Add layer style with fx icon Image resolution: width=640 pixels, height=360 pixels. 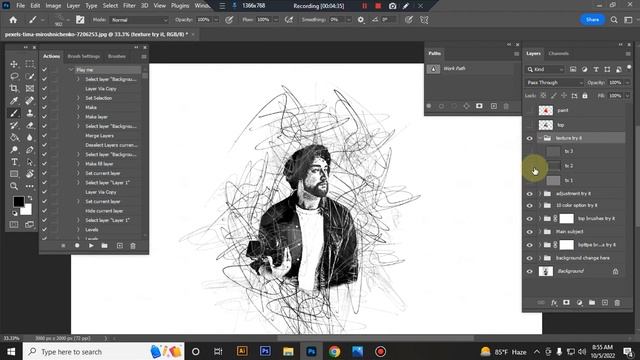[x=554, y=302]
